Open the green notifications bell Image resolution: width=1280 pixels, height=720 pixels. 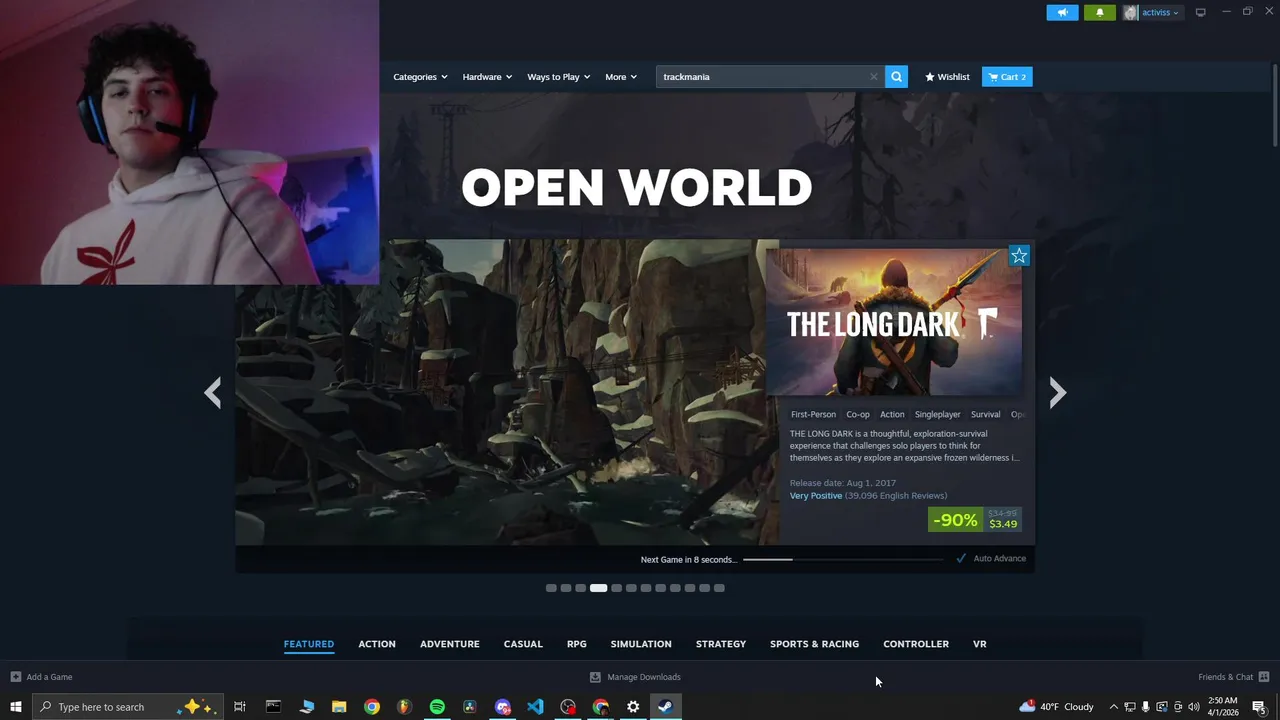1100,13
